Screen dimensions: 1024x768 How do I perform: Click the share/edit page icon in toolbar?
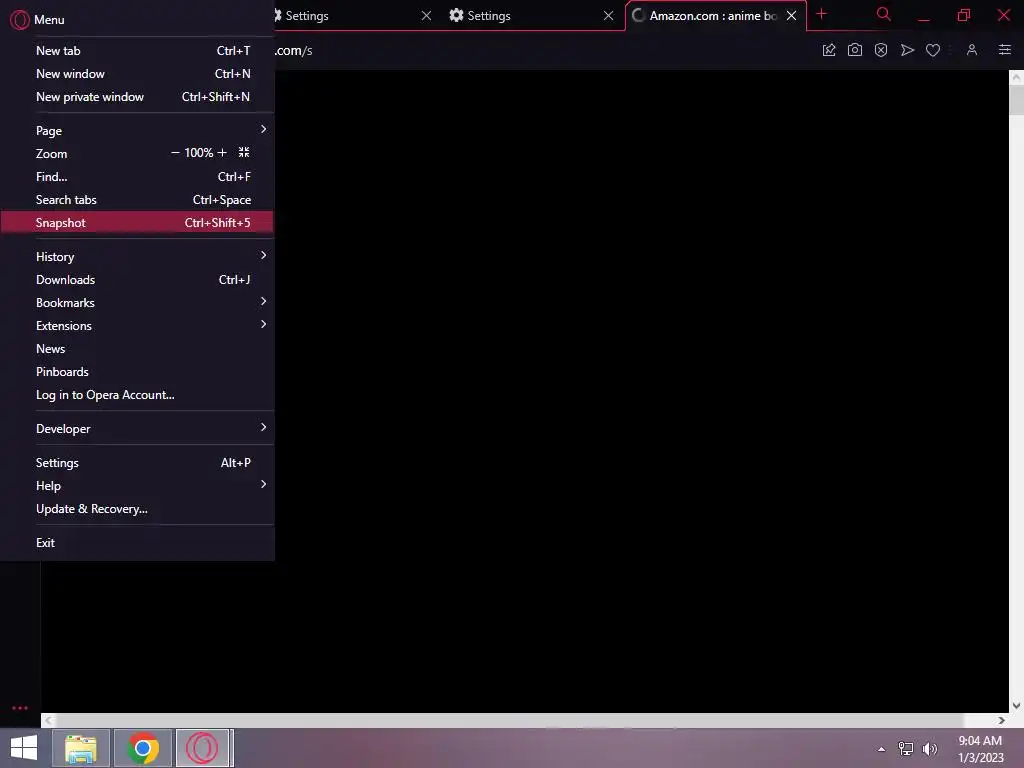click(829, 50)
